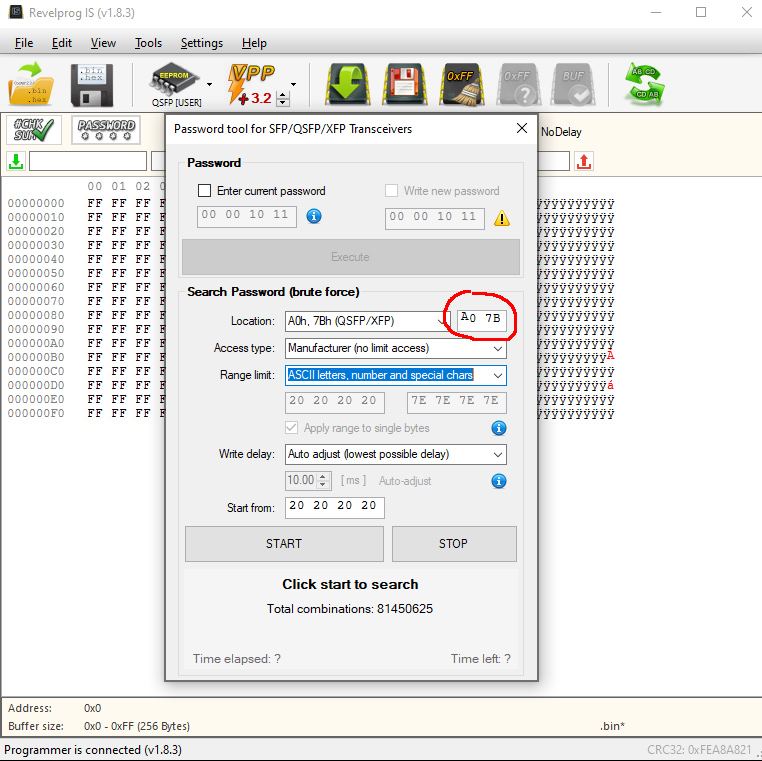Screen dimensions: 762x761
Task: Click the 000000A0 address row label
Action: (36, 343)
